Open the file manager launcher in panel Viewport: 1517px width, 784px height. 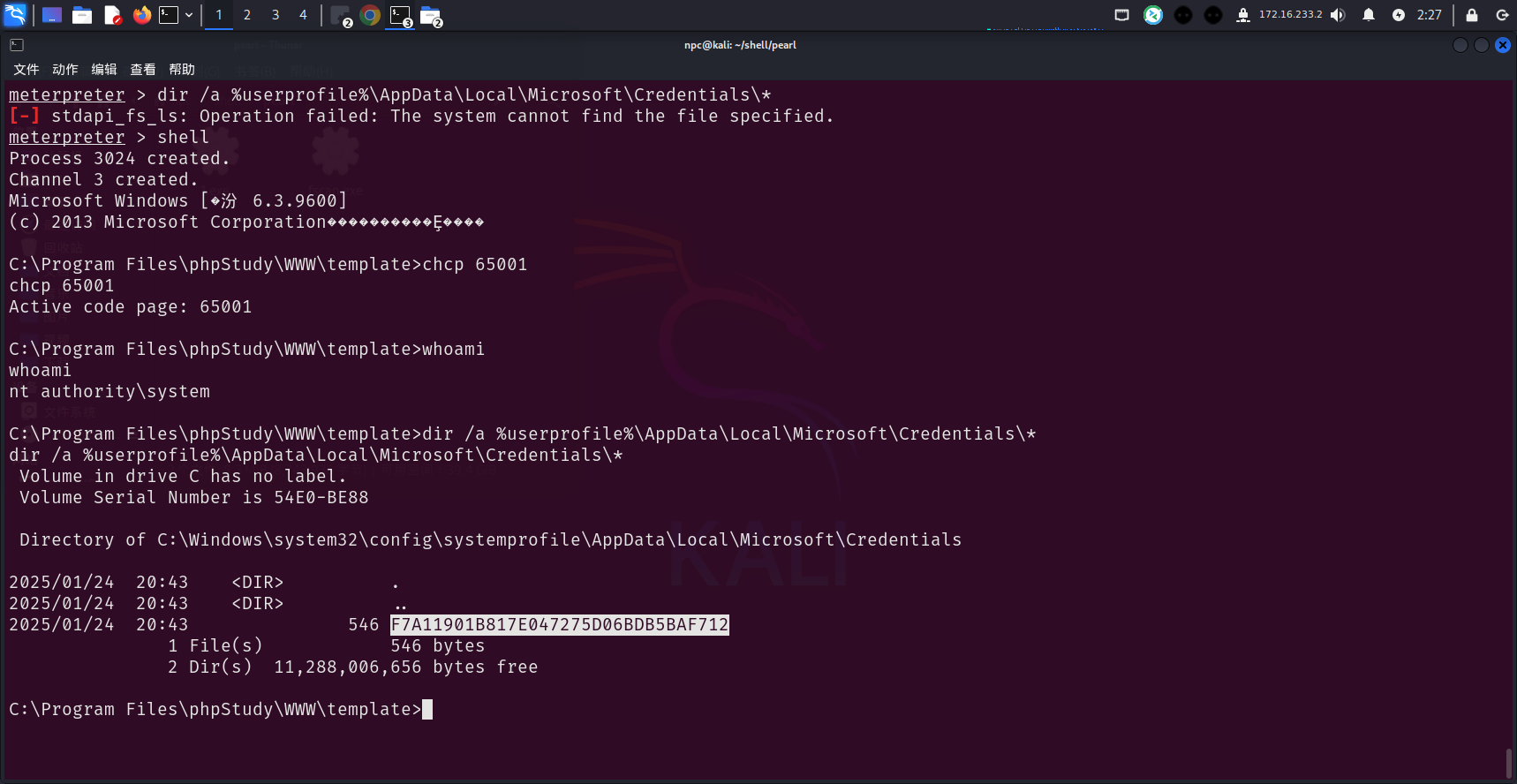pyautogui.click(x=82, y=15)
